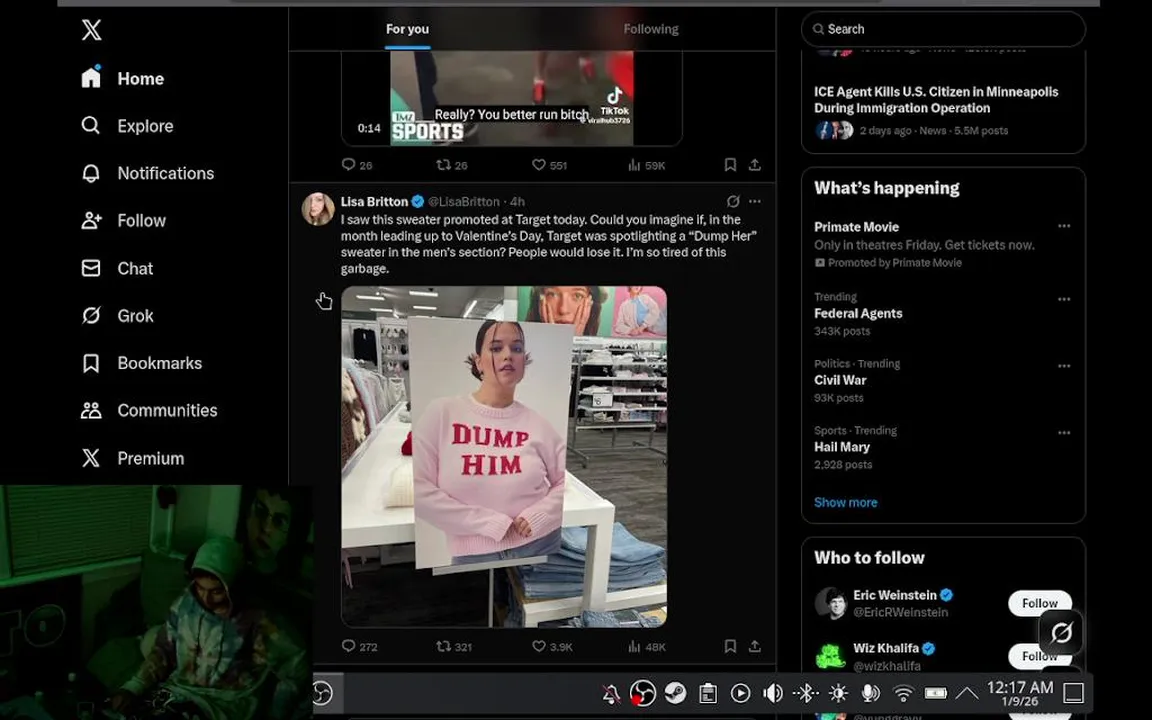Open the volume tray icon
Image resolution: width=1152 pixels, height=720 pixels.
point(773,693)
